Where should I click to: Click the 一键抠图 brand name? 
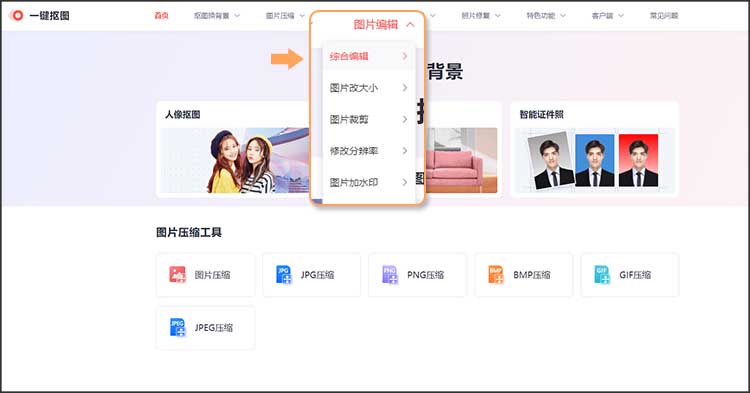pyautogui.click(x=49, y=16)
